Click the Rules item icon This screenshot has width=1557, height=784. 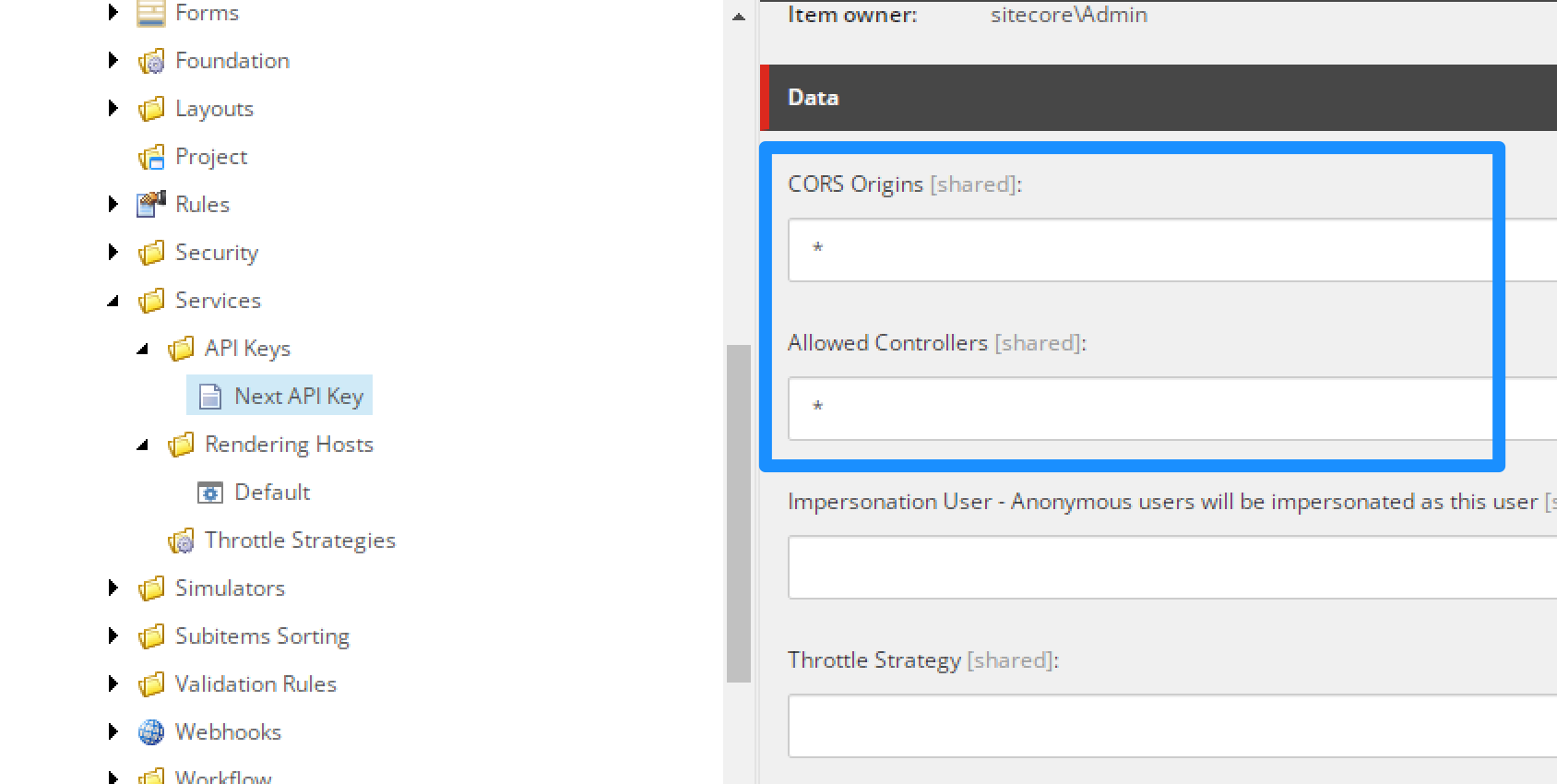tap(151, 205)
